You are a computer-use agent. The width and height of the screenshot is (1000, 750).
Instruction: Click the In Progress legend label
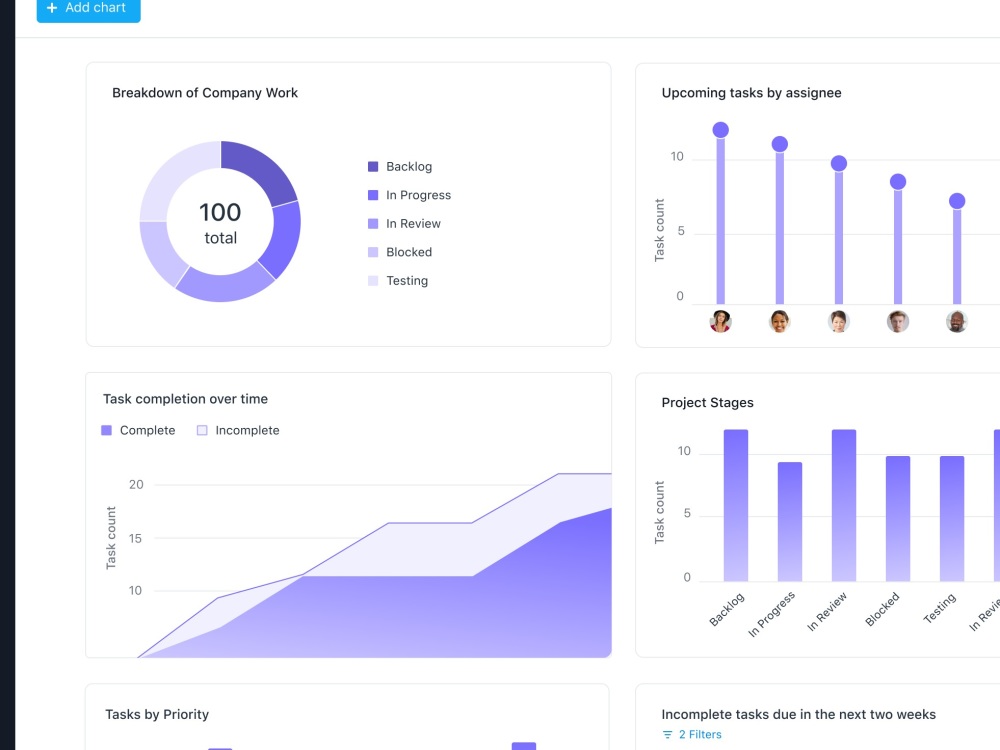pyautogui.click(x=418, y=195)
